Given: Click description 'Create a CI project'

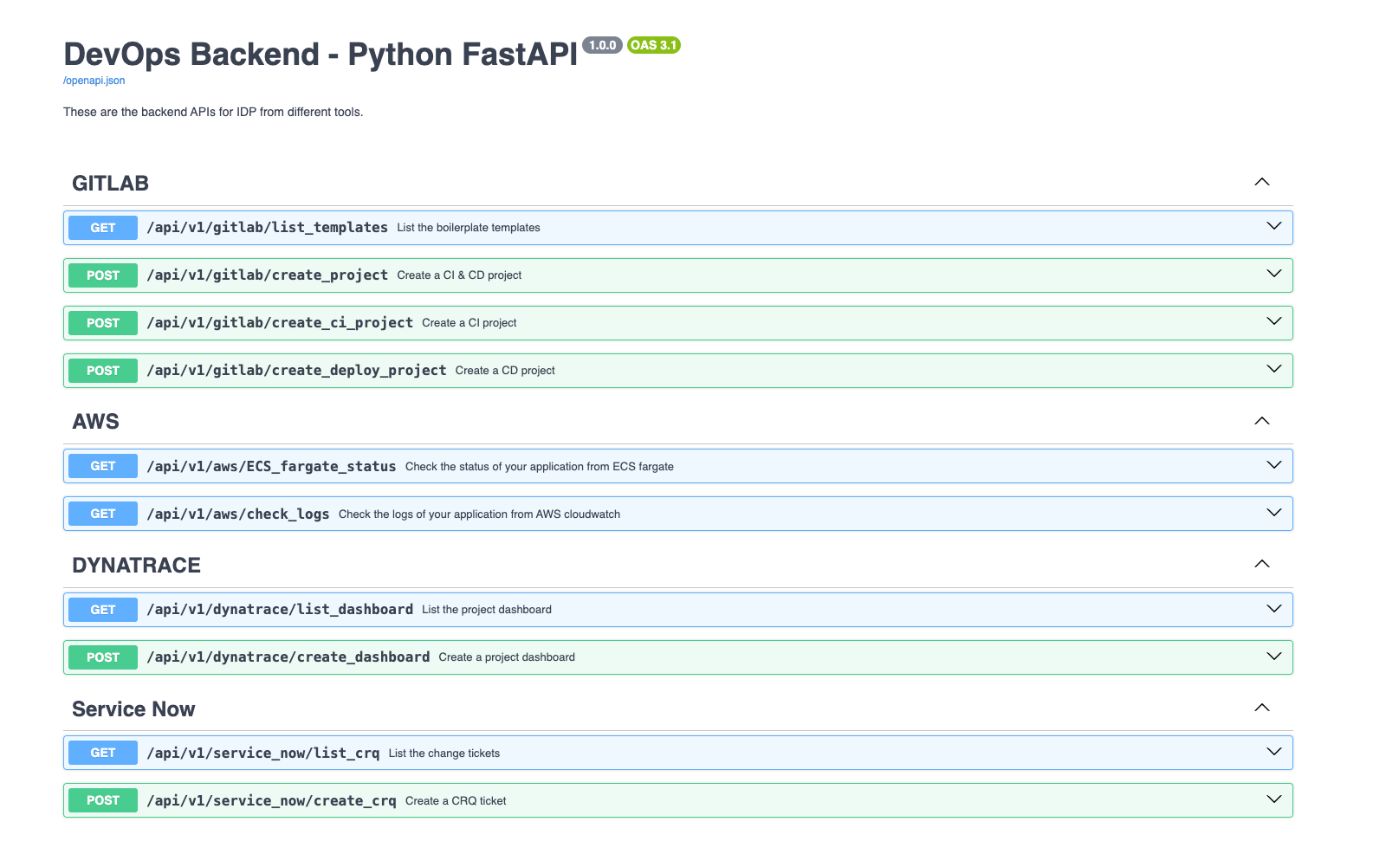Looking at the screenshot, I should coord(469,323).
